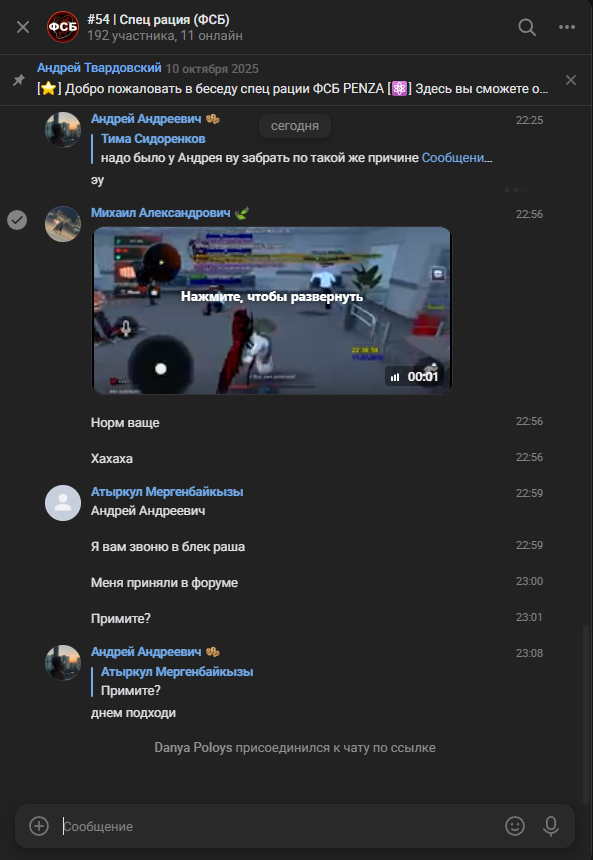The width and height of the screenshot is (593, 860).
Task: Dismiss the pinned message with X
Action: (571, 80)
